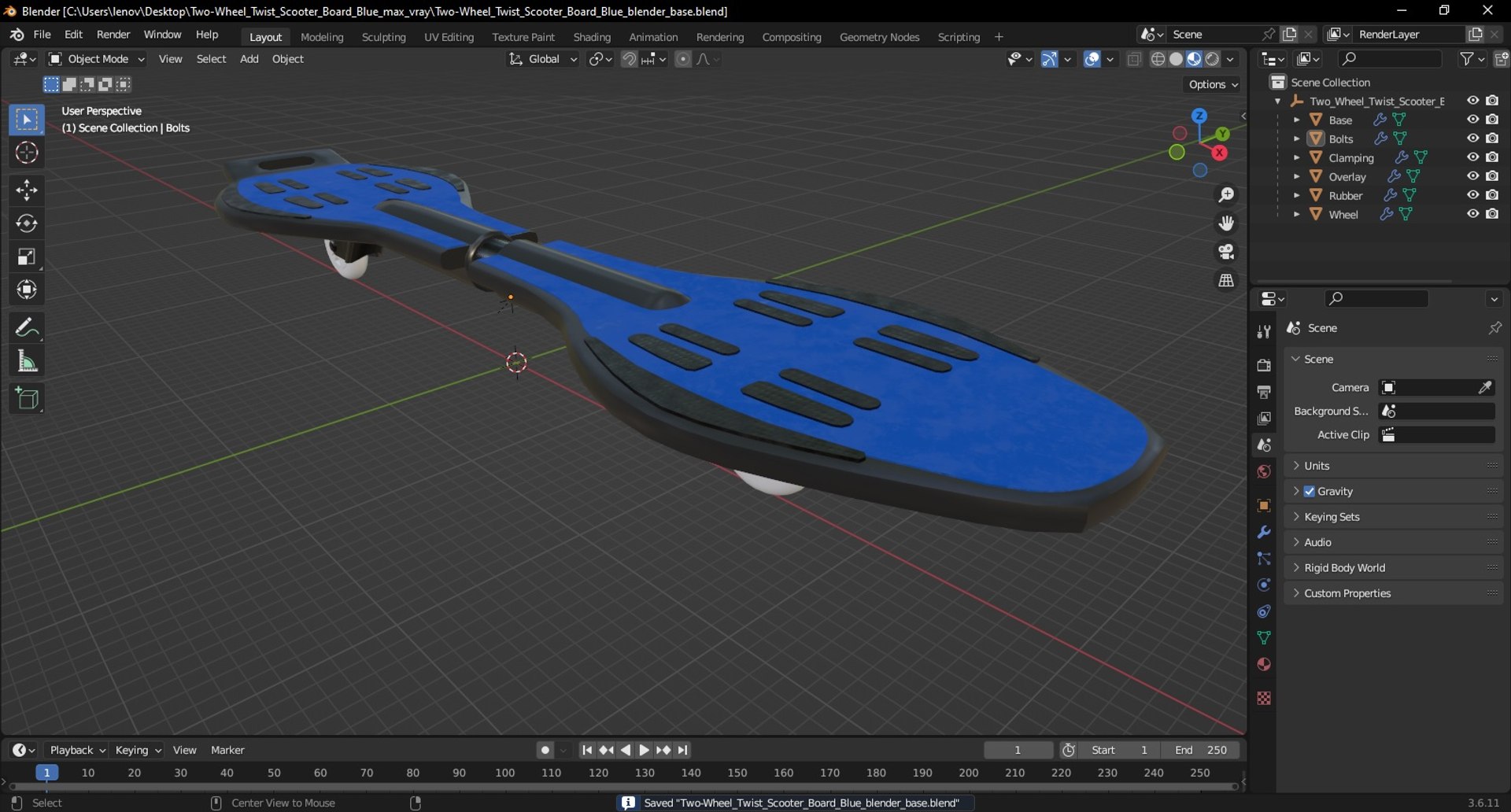This screenshot has height=812, width=1511.
Task: Click the outliner search field
Action: 1390,59
